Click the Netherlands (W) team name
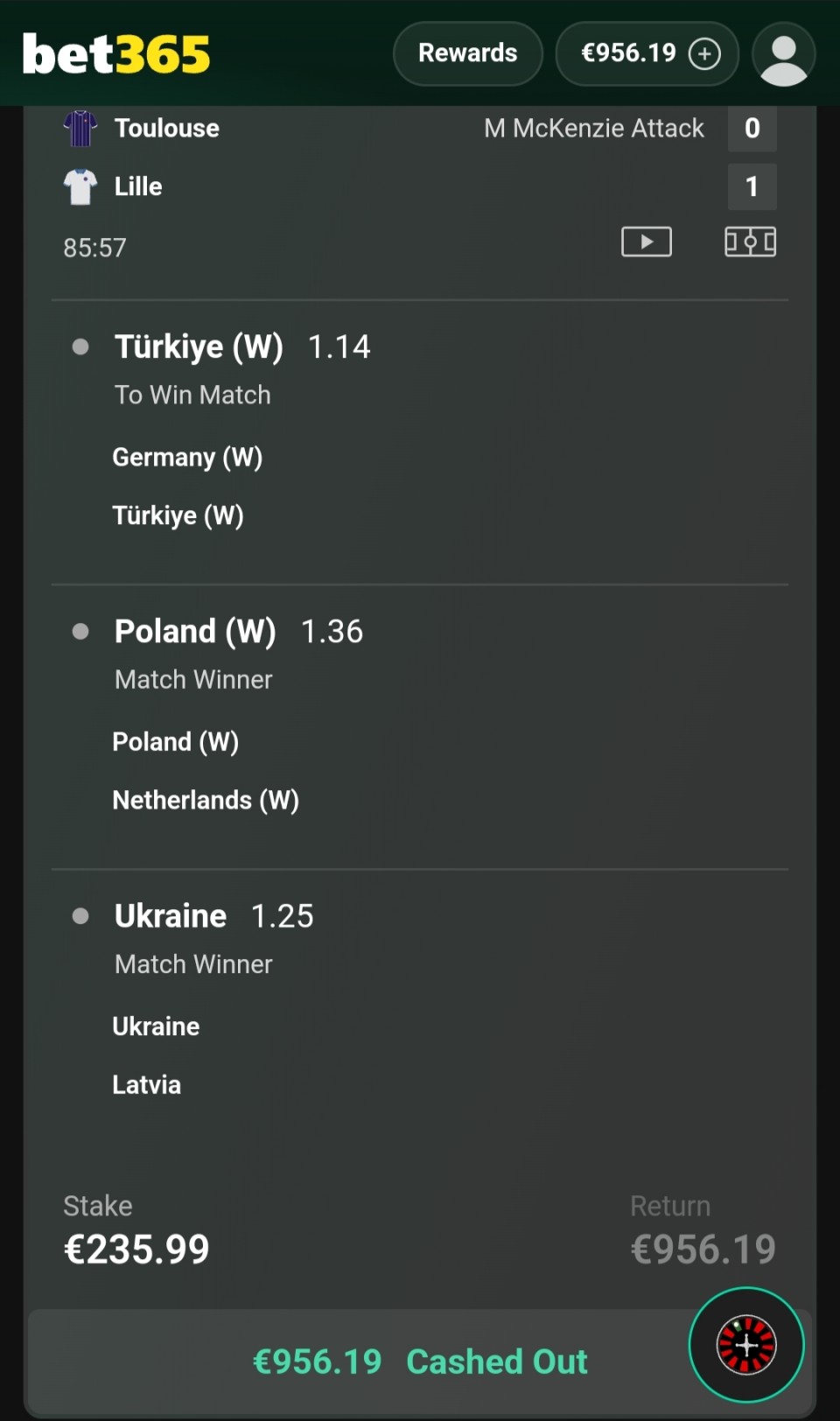 point(206,800)
